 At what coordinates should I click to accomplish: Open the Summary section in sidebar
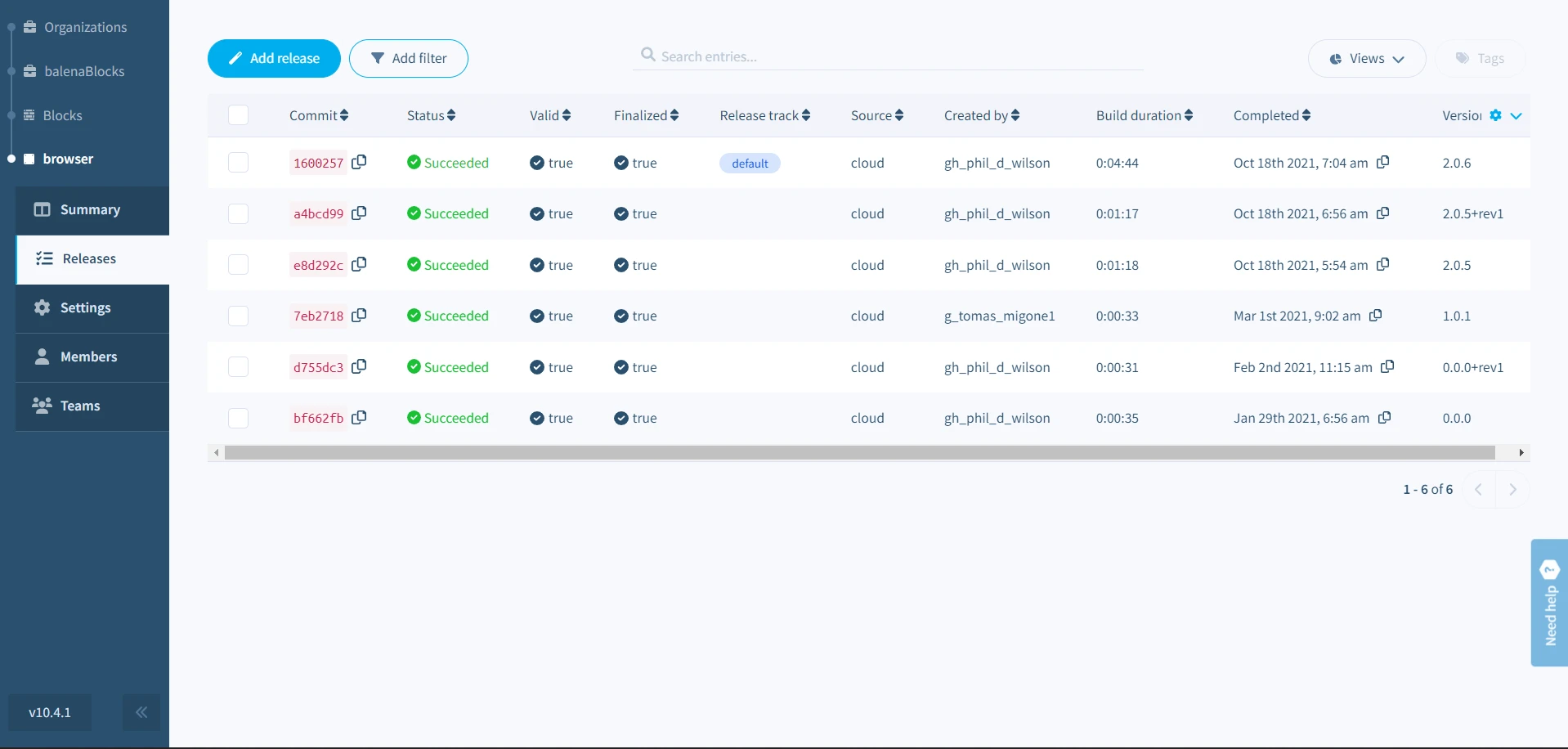pos(91,210)
